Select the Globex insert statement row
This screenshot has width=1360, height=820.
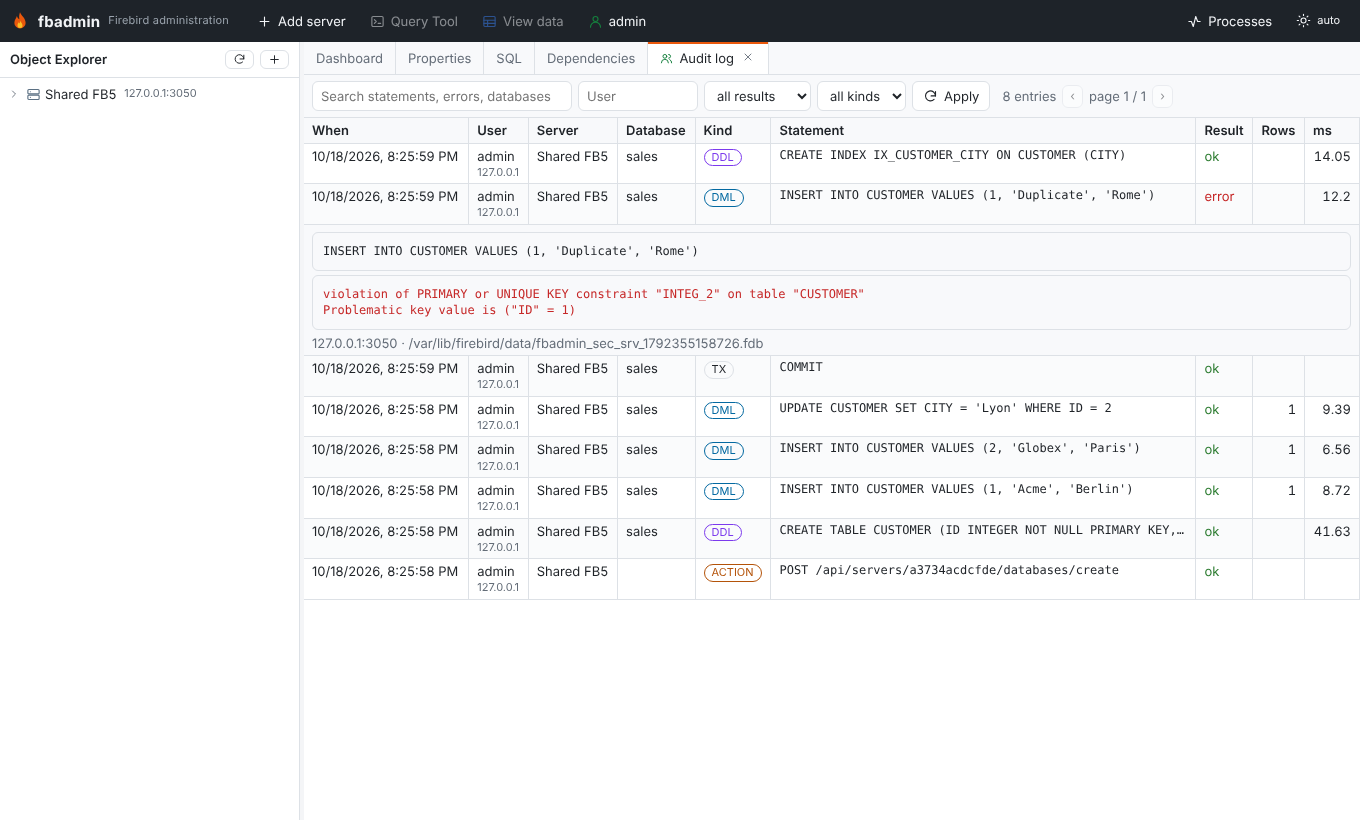(x=959, y=448)
